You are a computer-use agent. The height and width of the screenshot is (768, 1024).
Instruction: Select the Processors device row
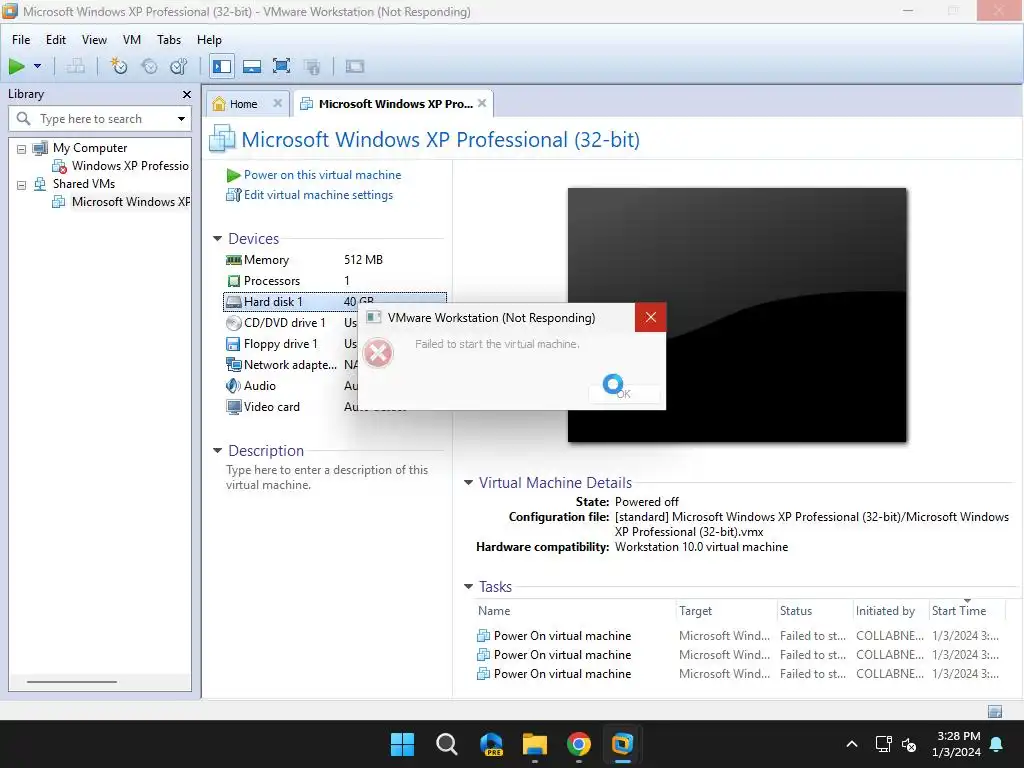click(x=335, y=281)
